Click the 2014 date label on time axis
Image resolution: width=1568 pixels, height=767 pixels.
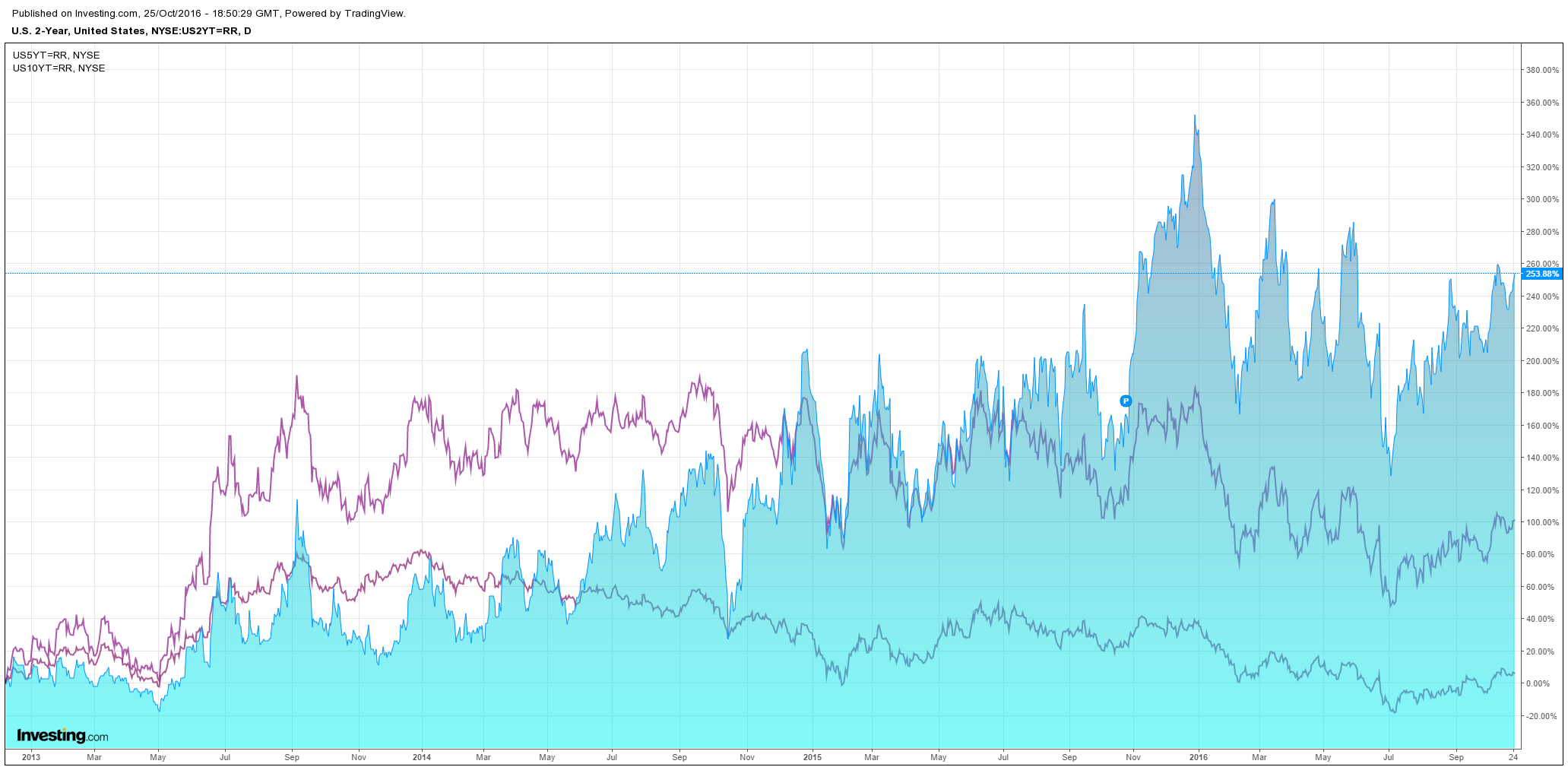coord(422,757)
